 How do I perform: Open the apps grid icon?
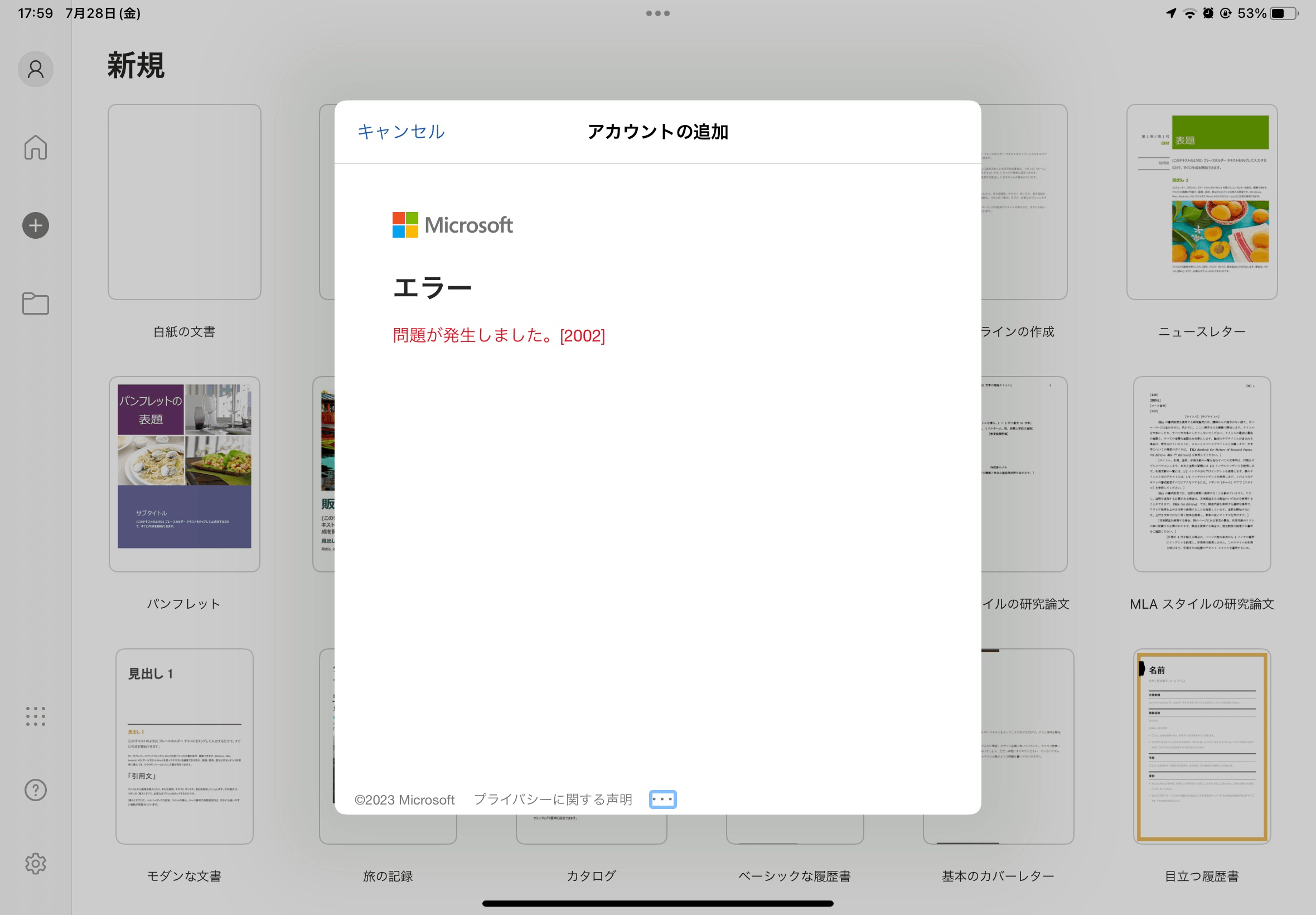[x=36, y=716]
